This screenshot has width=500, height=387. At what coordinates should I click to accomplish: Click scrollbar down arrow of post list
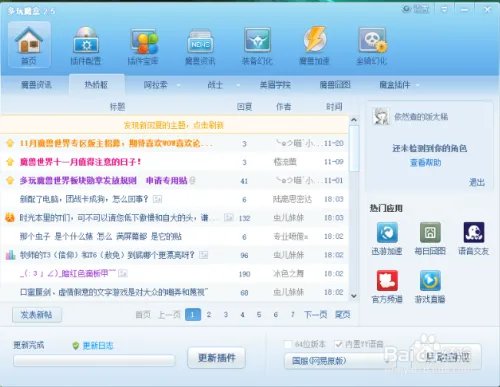(x=354, y=296)
